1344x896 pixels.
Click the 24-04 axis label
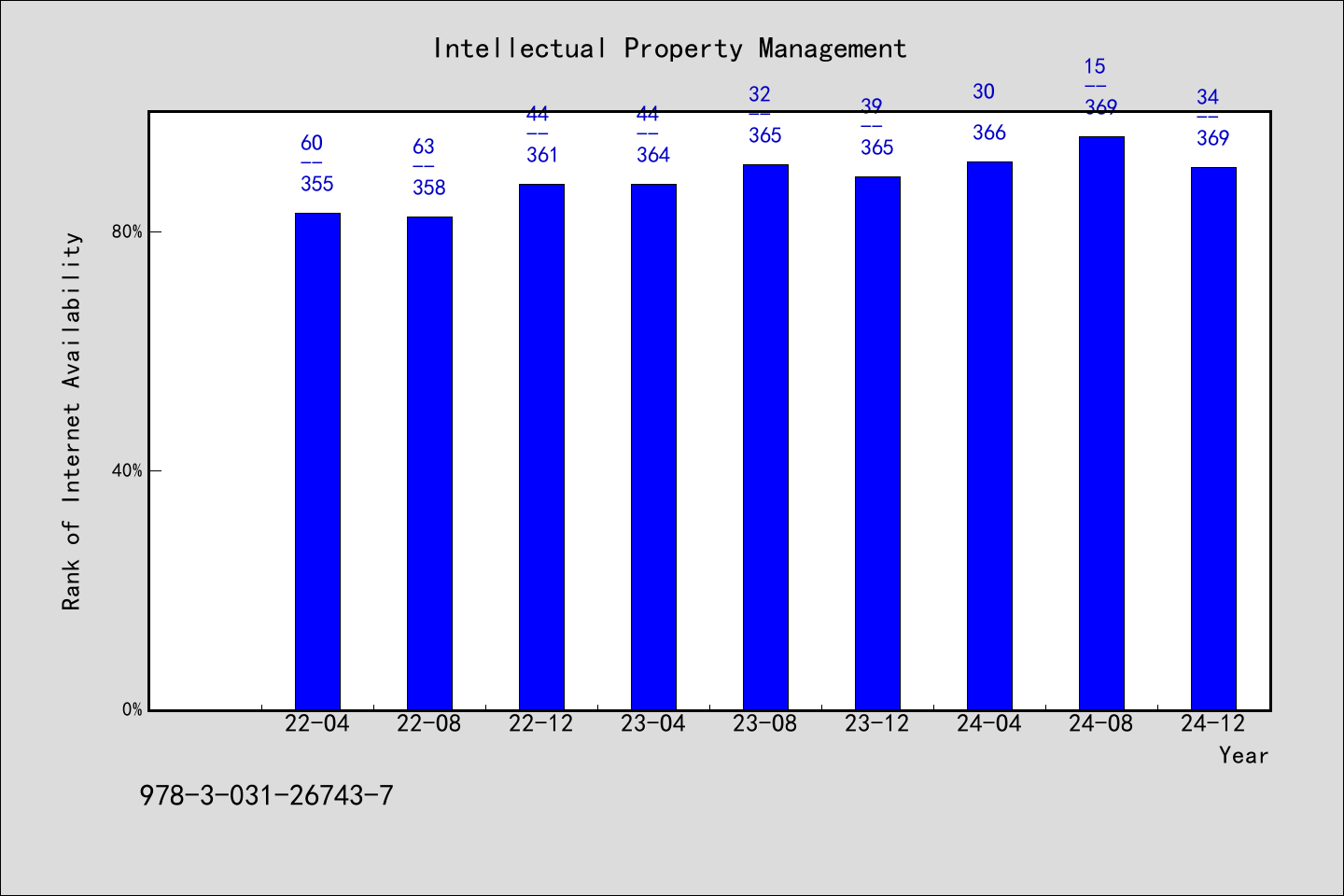[x=989, y=723]
